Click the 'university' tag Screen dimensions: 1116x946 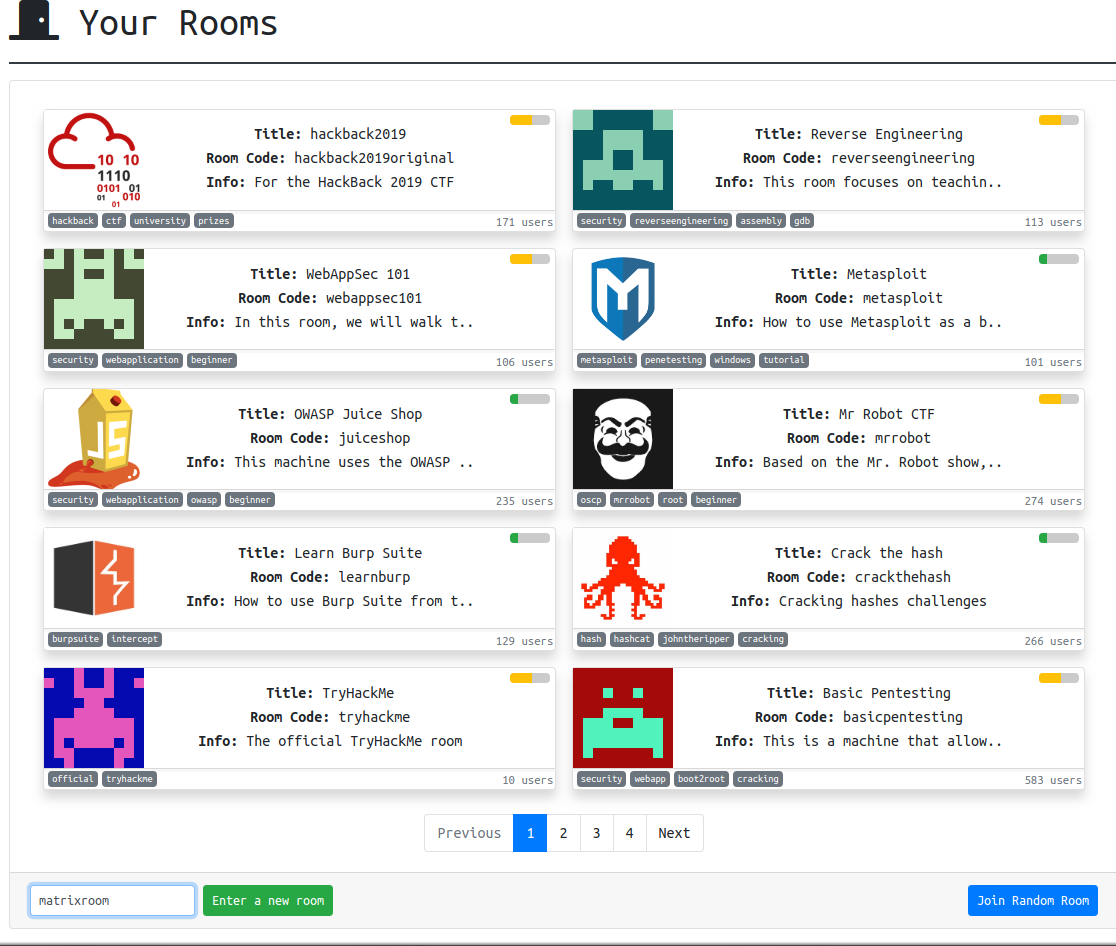coord(160,221)
